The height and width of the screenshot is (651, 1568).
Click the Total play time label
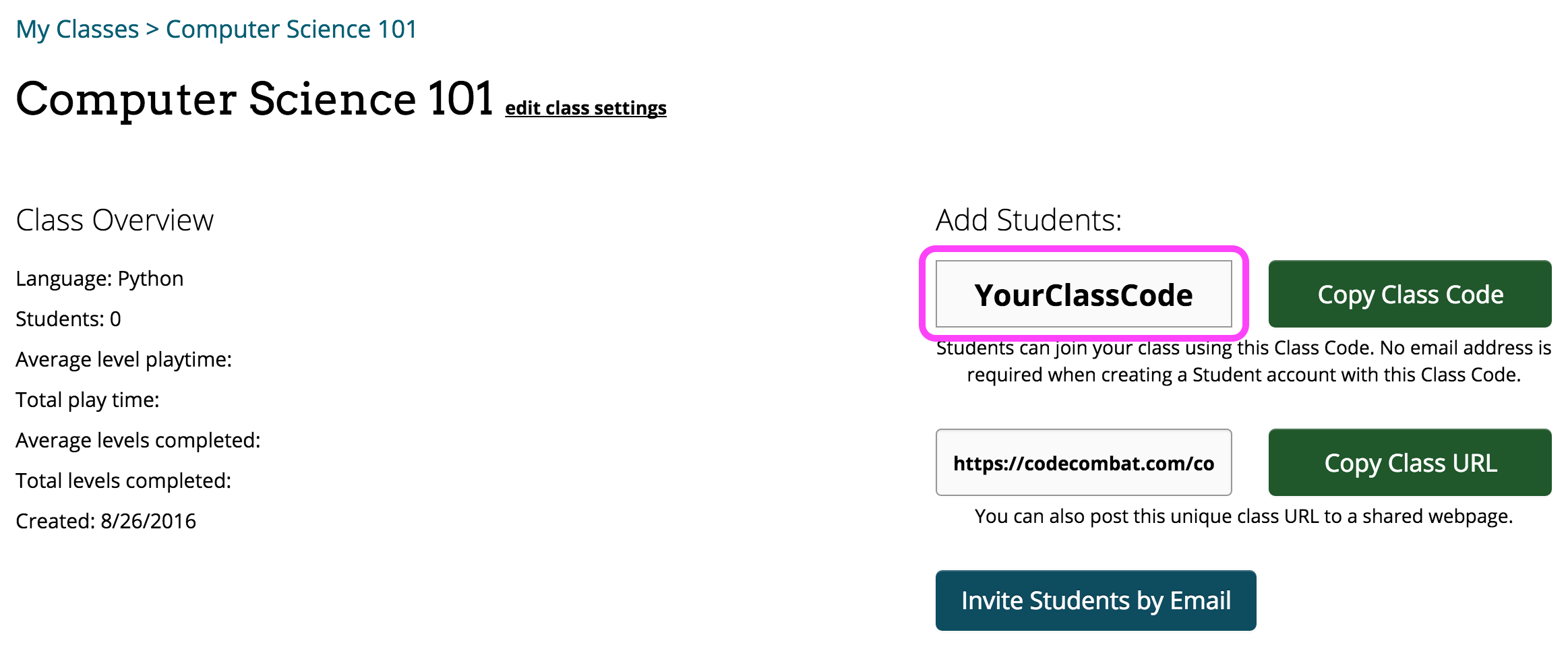pos(88,400)
